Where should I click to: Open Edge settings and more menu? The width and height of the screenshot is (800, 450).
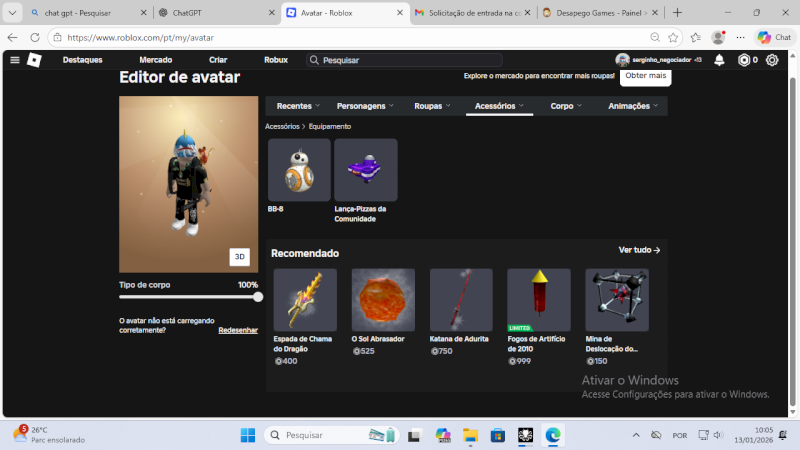(740, 37)
